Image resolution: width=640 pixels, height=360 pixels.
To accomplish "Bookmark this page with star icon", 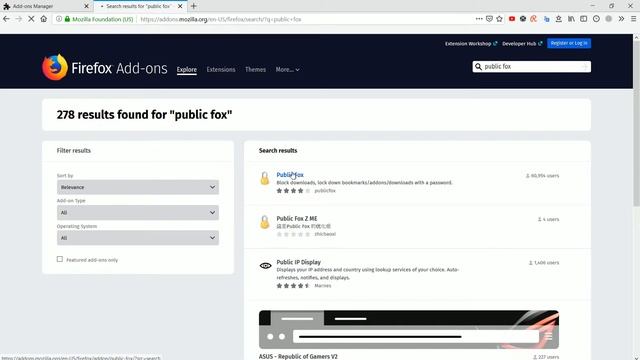I will tap(499, 19).
